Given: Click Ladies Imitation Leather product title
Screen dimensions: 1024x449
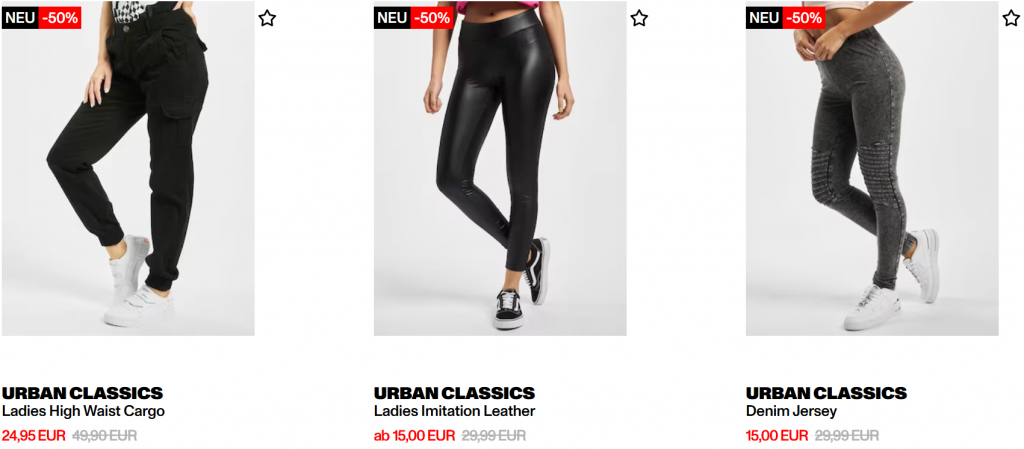Looking at the screenshot, I should [455, 411].
